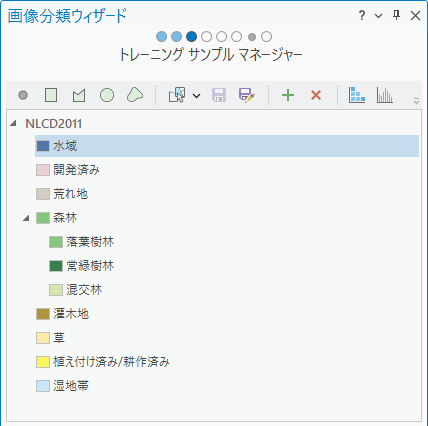This screenshot has height=426, width=428.
Task: Open the segment picker dropdown arrow
Action: pyautogui.click(x=197, y=96)
